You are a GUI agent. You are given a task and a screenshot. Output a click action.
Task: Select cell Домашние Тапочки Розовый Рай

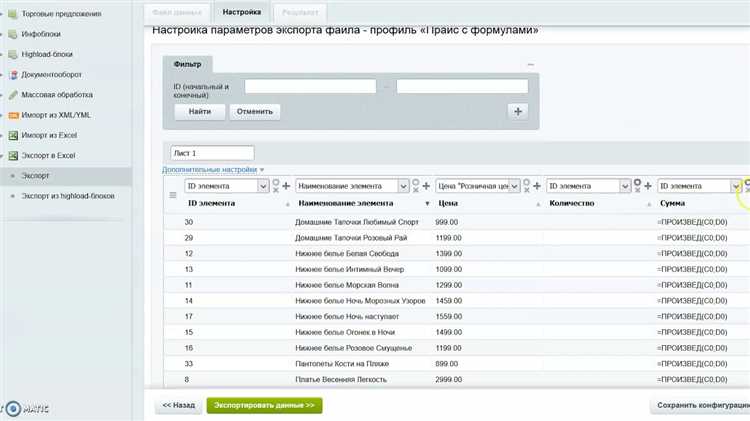(x=351, y=238)
